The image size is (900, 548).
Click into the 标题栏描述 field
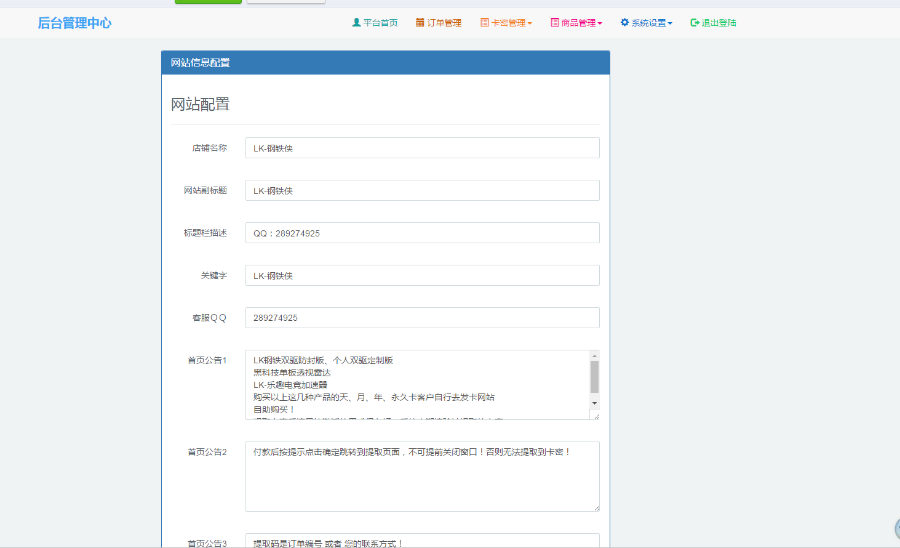click(x=422, y=233)
